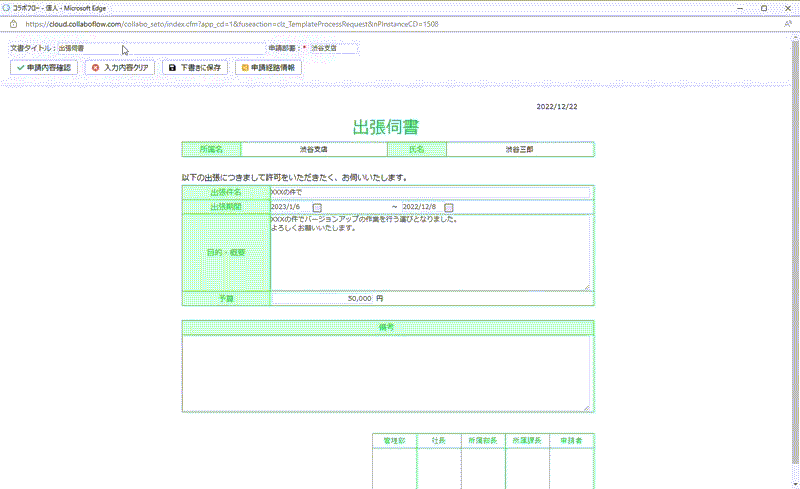Viewport: 800px width, 489px height.
Task: Click the page vertical scrollbar
Action: [795, 253]
